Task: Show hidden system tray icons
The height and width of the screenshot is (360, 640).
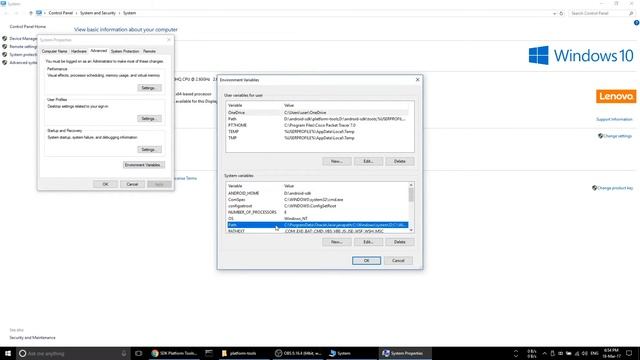Action: coord(544,353)
